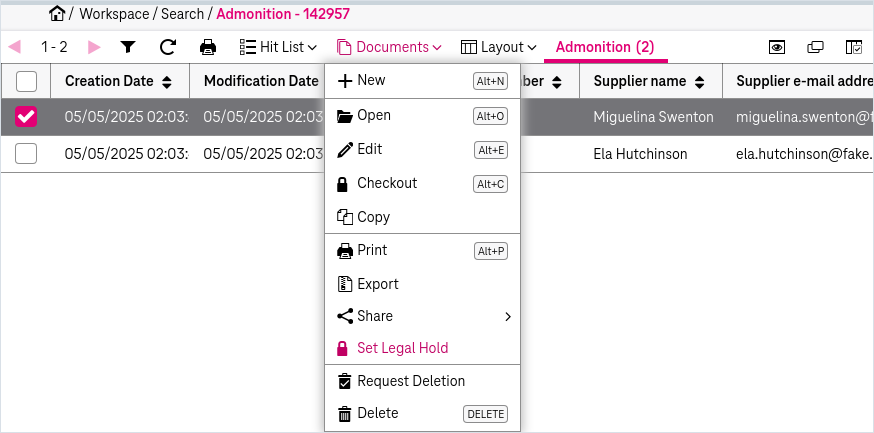Check the Ela Hutchinson row checkbox
Viewport: 874px width, 433px height.
point(26,153)
